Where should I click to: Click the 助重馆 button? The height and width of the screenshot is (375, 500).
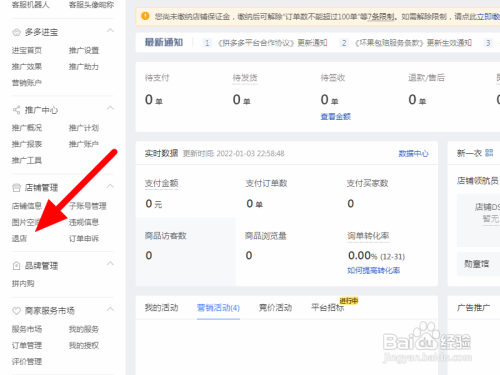click(478, 264)
